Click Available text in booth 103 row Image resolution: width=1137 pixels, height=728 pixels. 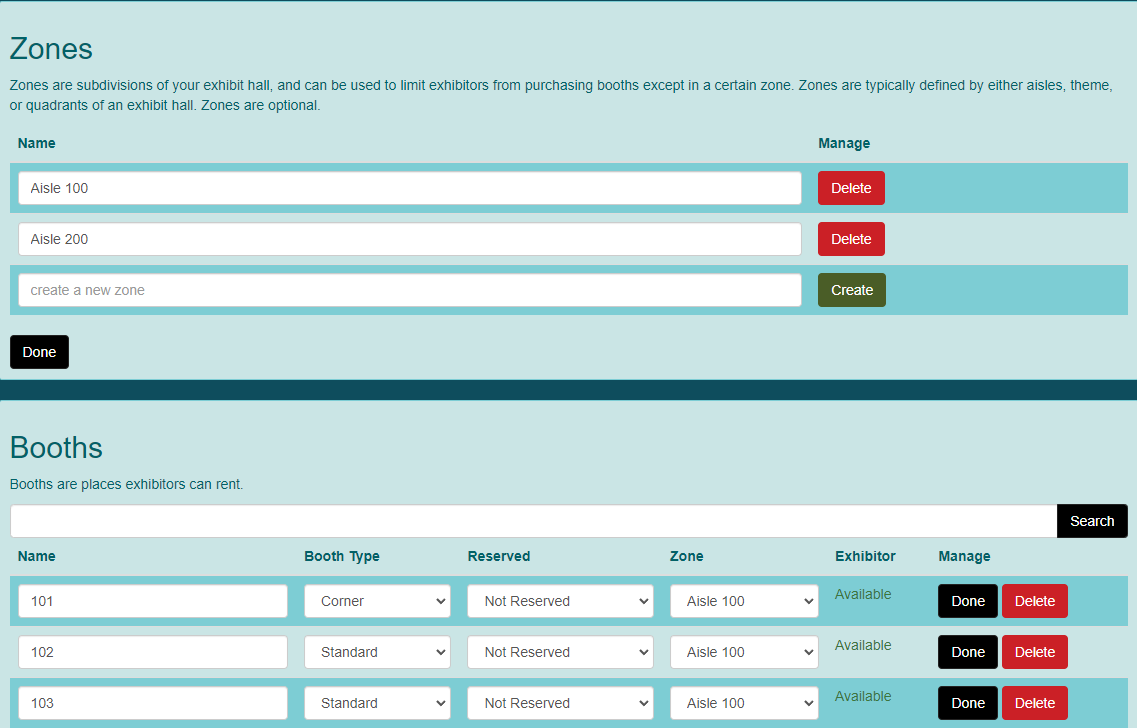(x=863, y=695)
